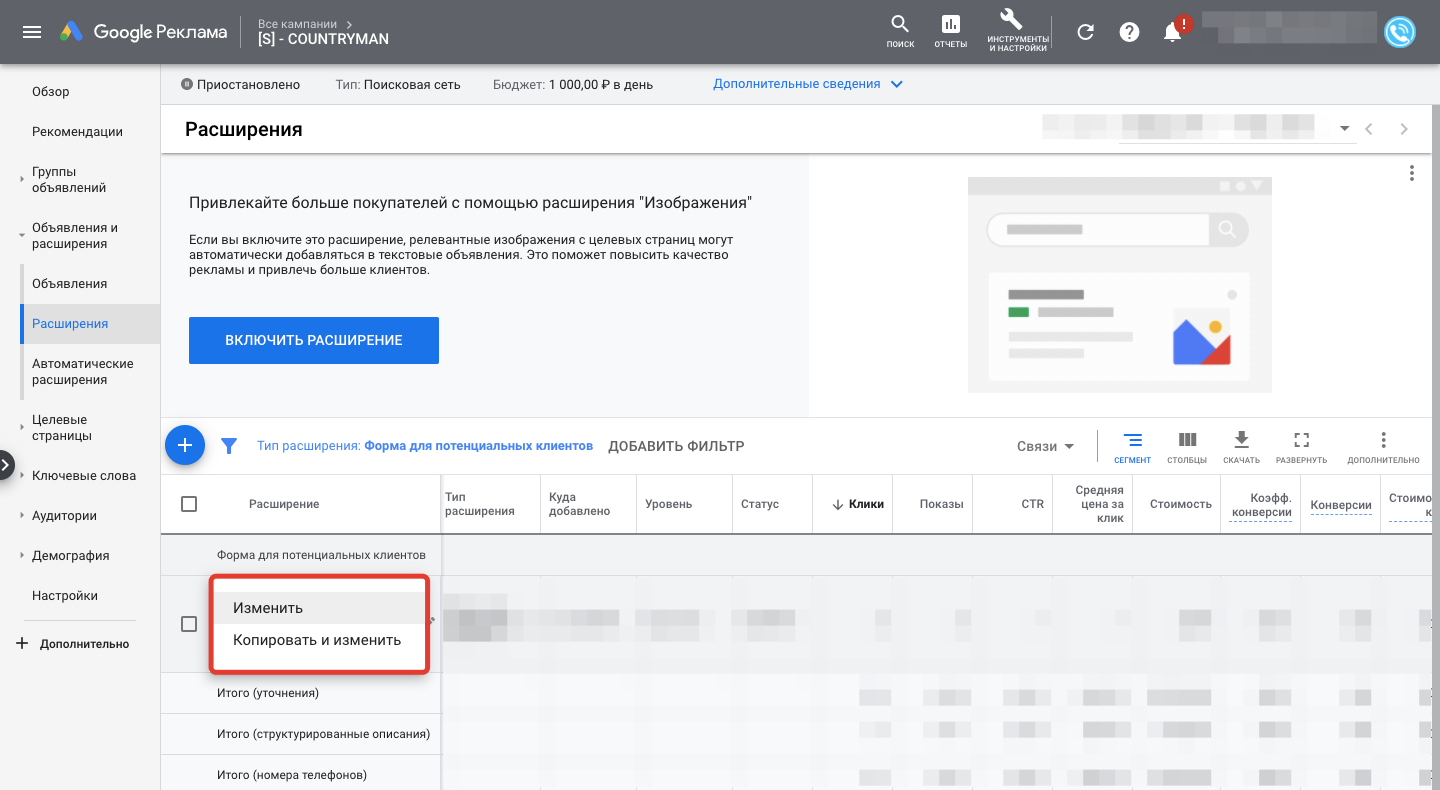Open three-dot menu of the promo card

(1411, 173)
